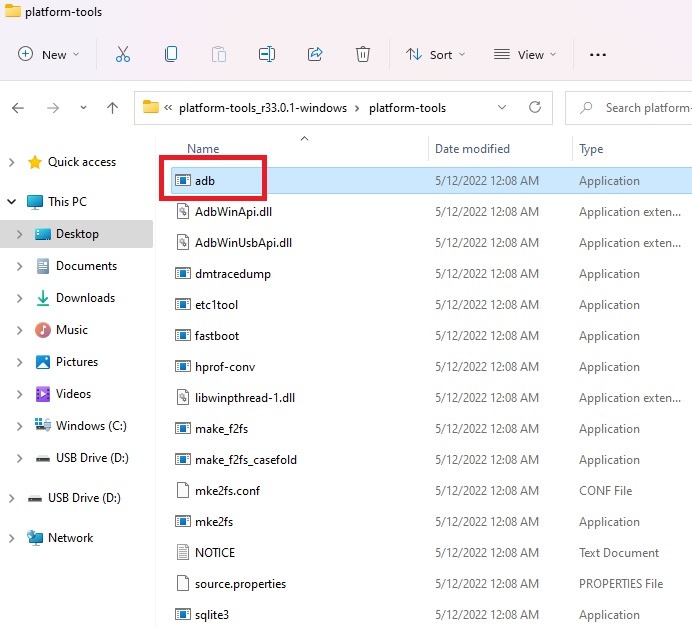
Task: Sort by the Type column header
Action: pos(591,149)
